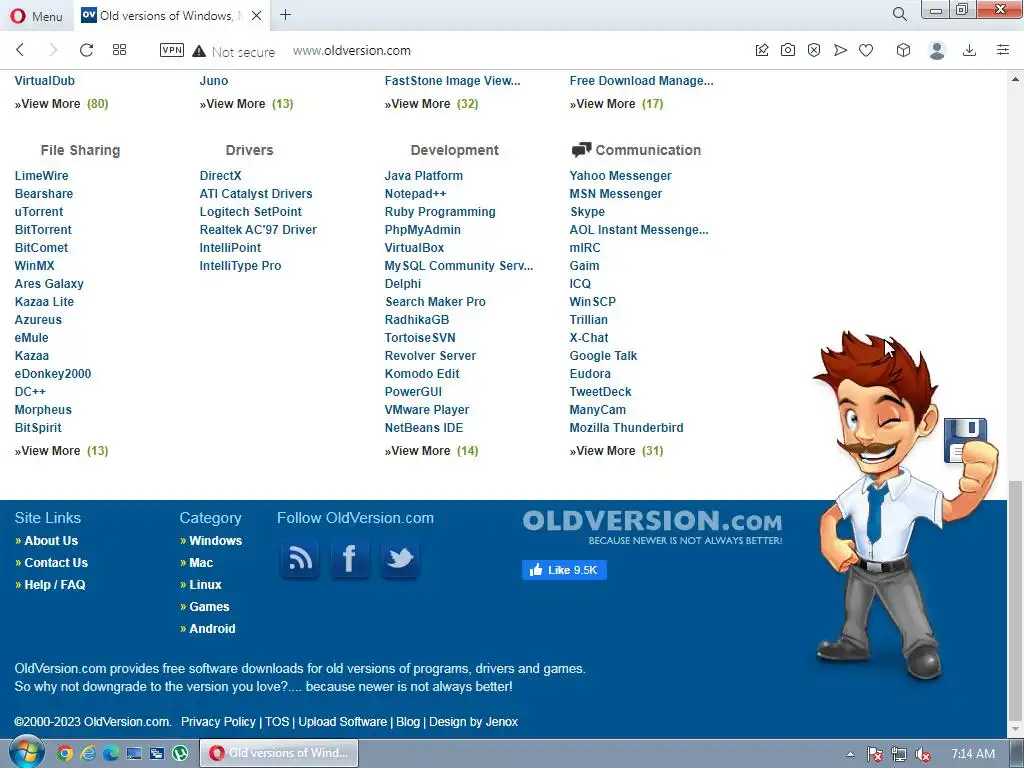
Task: Open the LimeWire link
Action: 41,176
